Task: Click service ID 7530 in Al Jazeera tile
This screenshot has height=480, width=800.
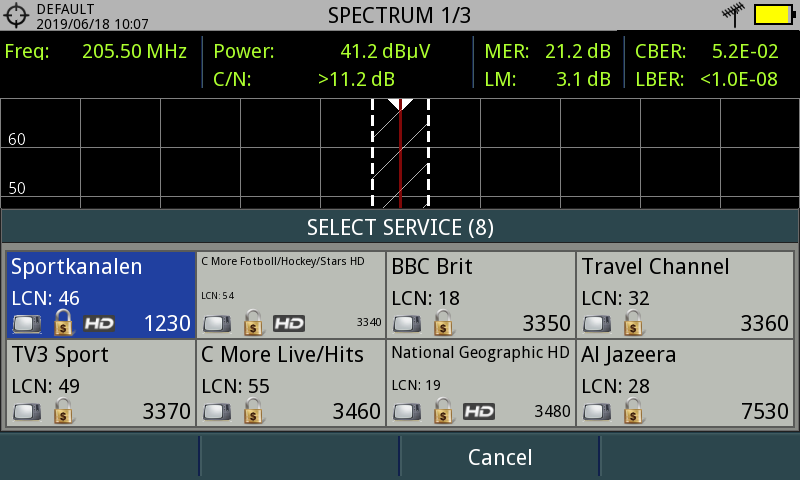Action: (x=765, y=411)
